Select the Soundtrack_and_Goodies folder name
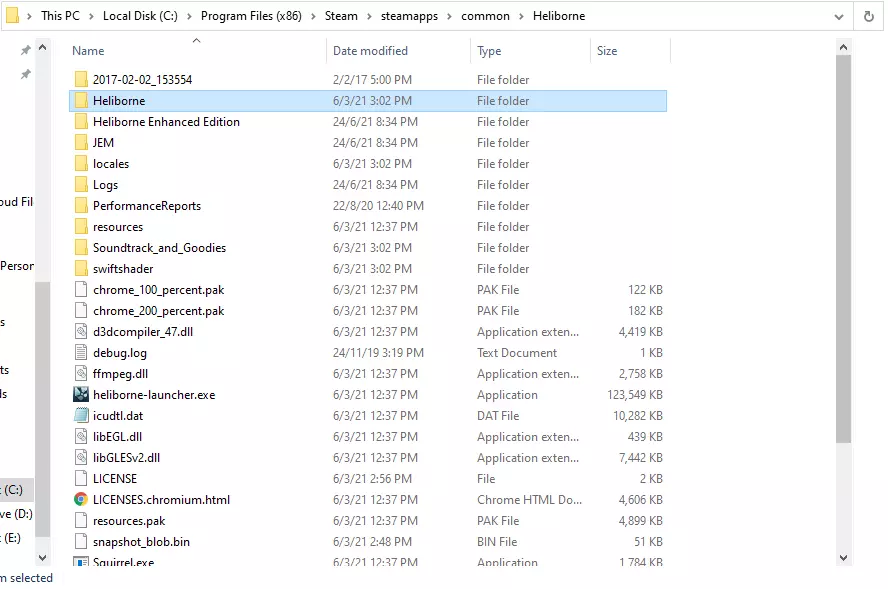Viewport: 888px width, 589px height. point(159,247)
